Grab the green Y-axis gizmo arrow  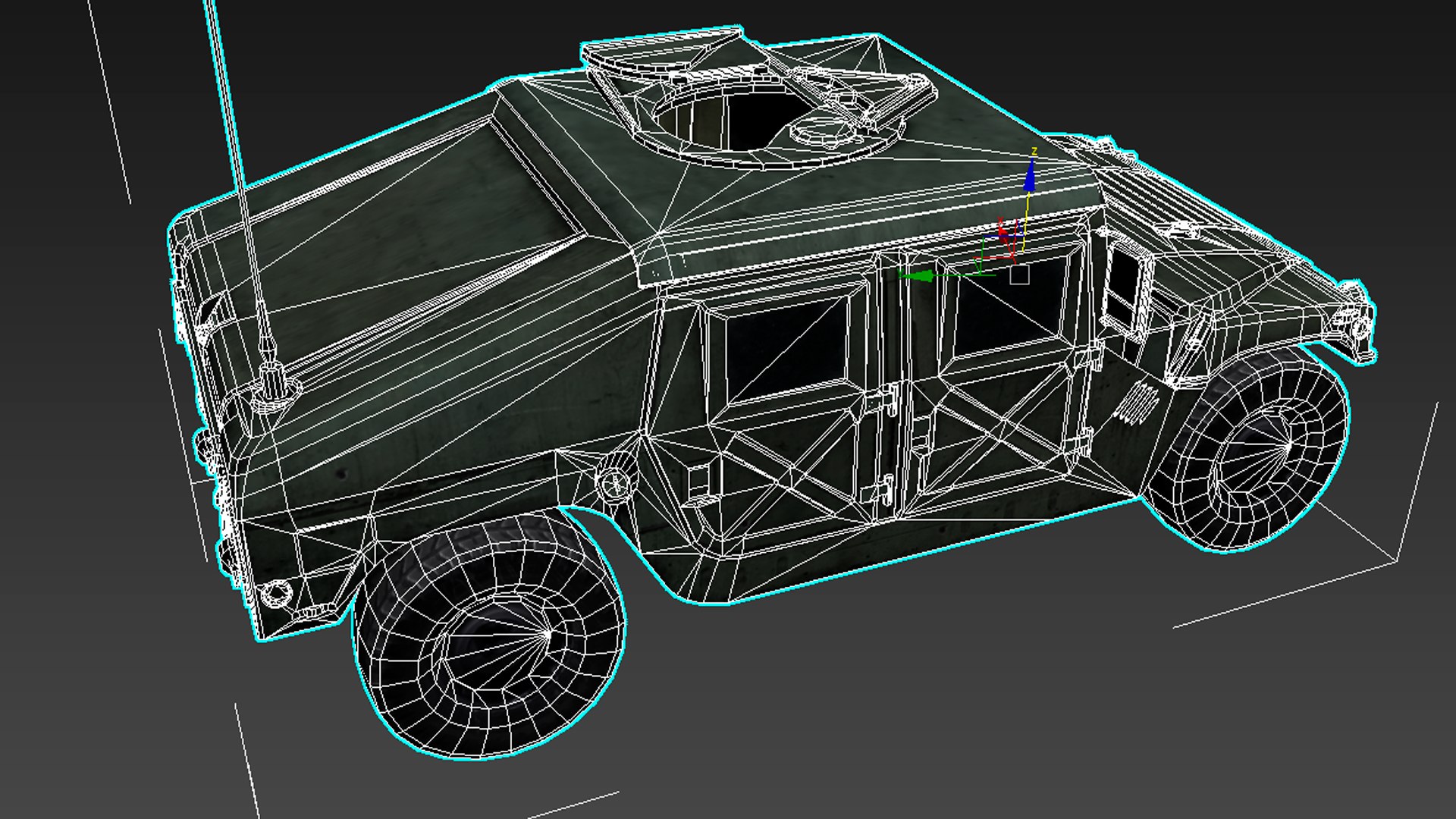[916, 275]
